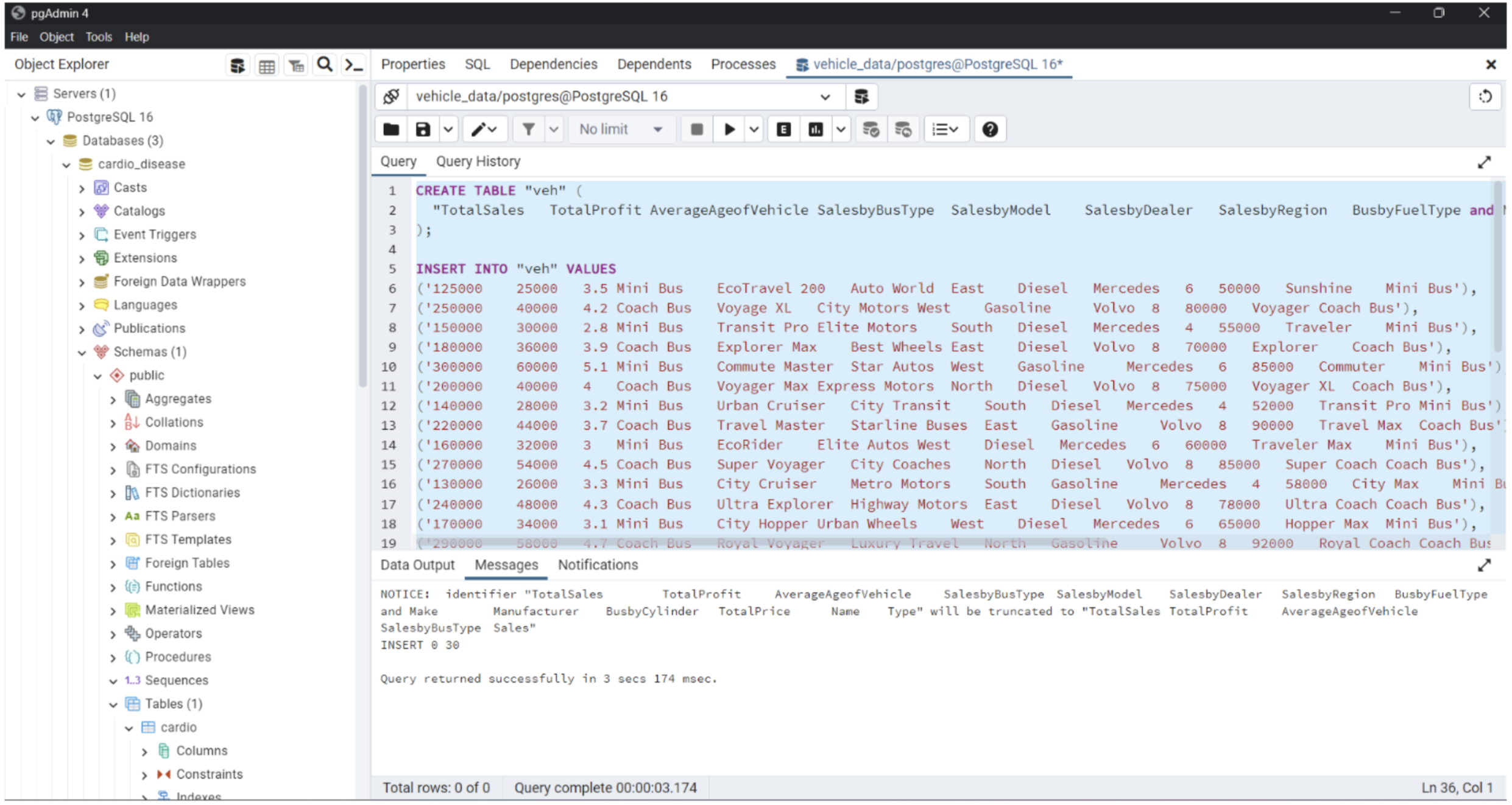Select the View Data grid icon

tap(267, 65)
